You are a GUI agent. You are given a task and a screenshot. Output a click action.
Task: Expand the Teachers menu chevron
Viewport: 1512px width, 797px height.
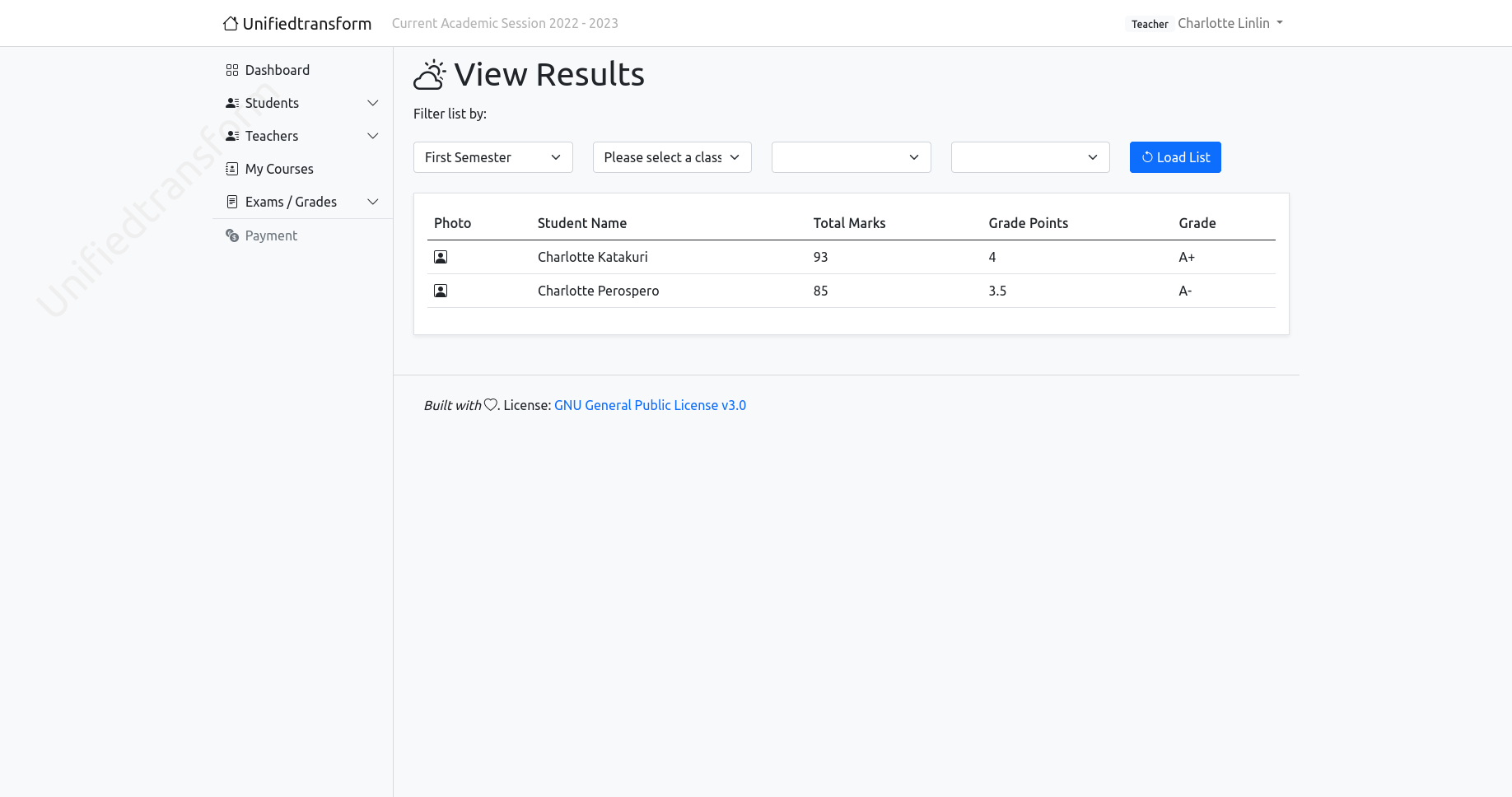coord(372,136)
